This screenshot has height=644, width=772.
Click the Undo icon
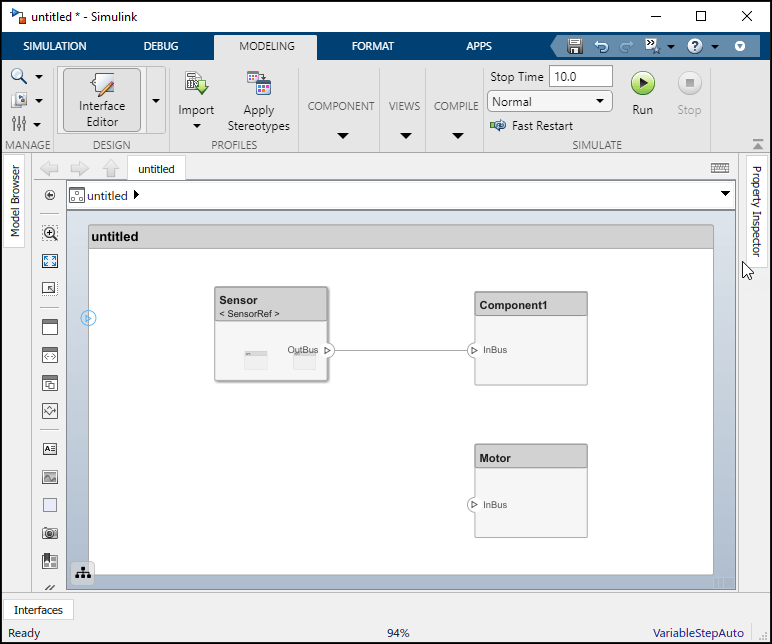[x=601, y=47]
